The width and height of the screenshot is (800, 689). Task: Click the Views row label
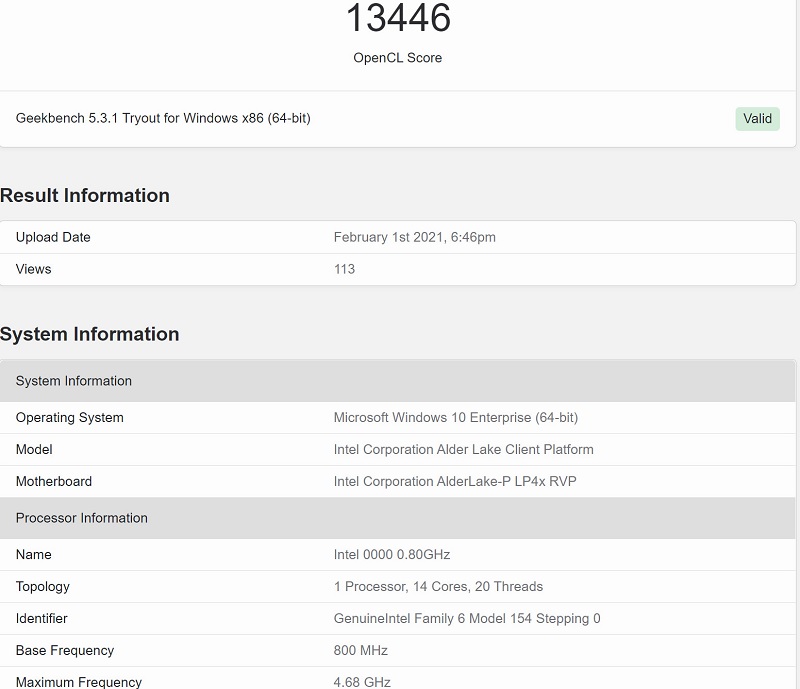(x=34, y=269)
